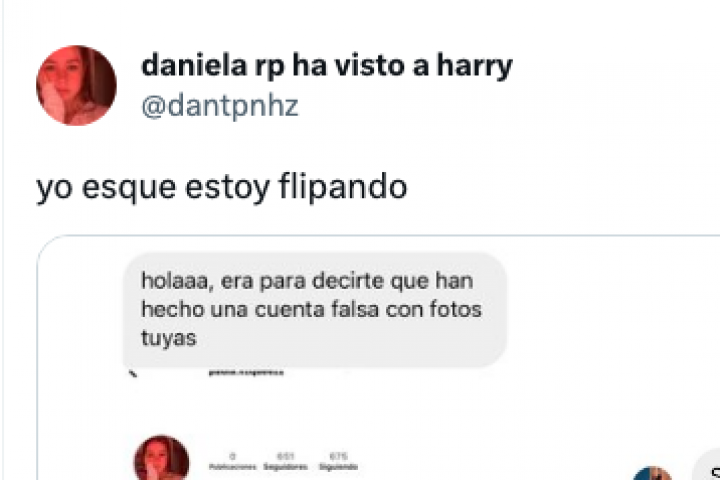Click the 'holaaa, era para decirte' message bubble

click(315, 310)
